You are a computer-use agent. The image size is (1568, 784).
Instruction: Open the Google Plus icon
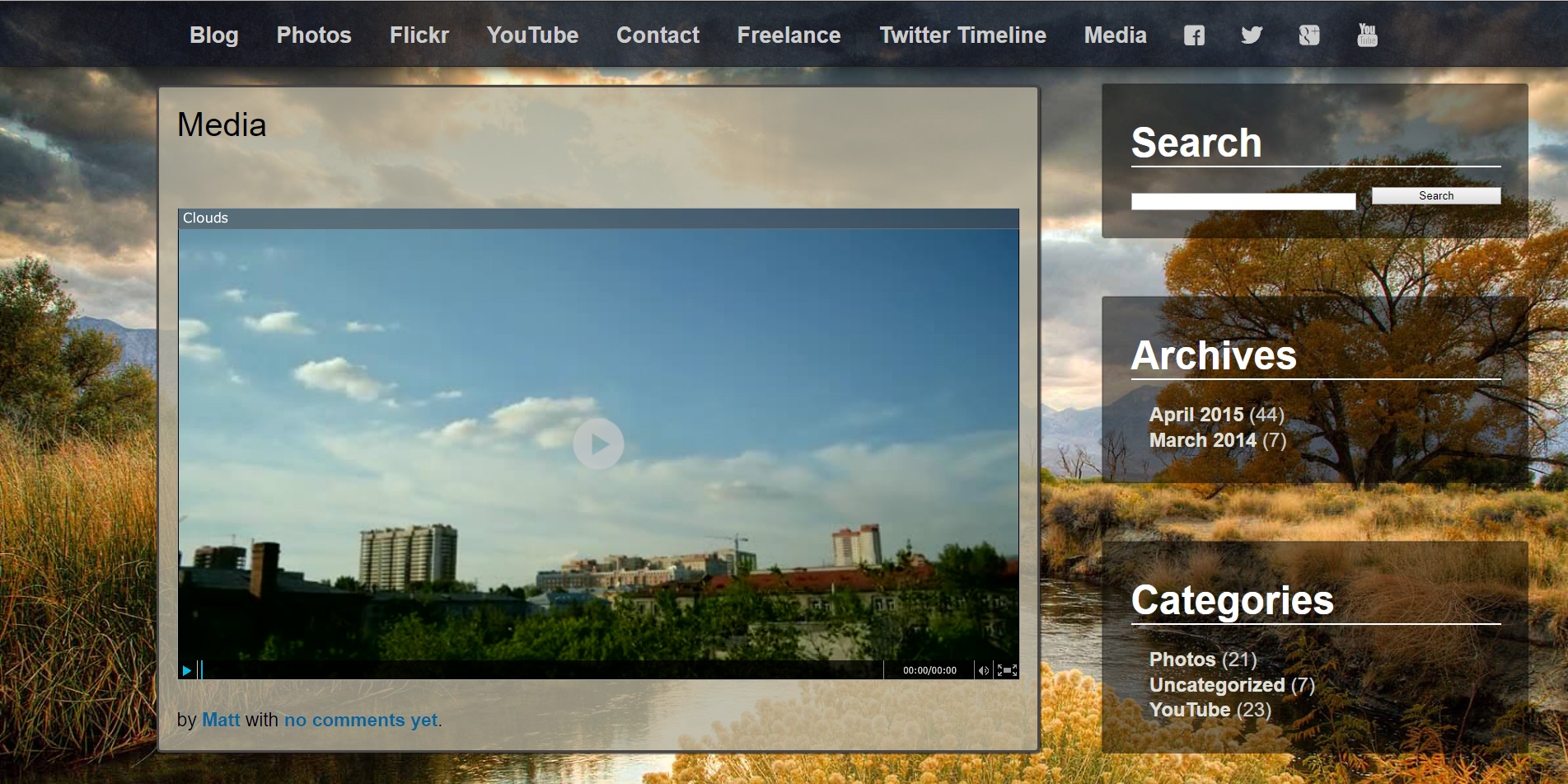point(1309,35)
